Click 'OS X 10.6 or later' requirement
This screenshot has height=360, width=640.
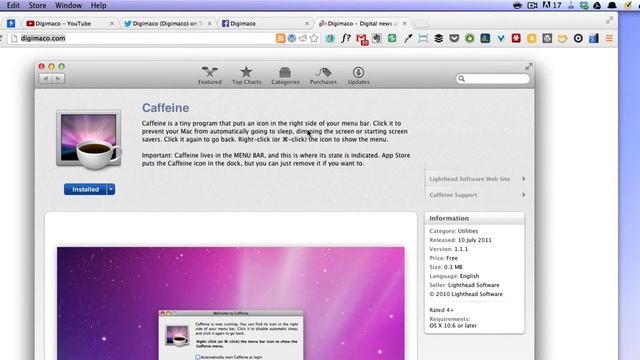pos(453,326)
